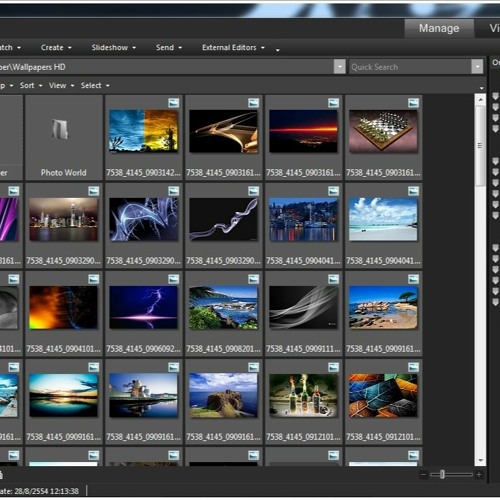Click the file-type badge on the purple lightning thumbnail

point(174,279)
